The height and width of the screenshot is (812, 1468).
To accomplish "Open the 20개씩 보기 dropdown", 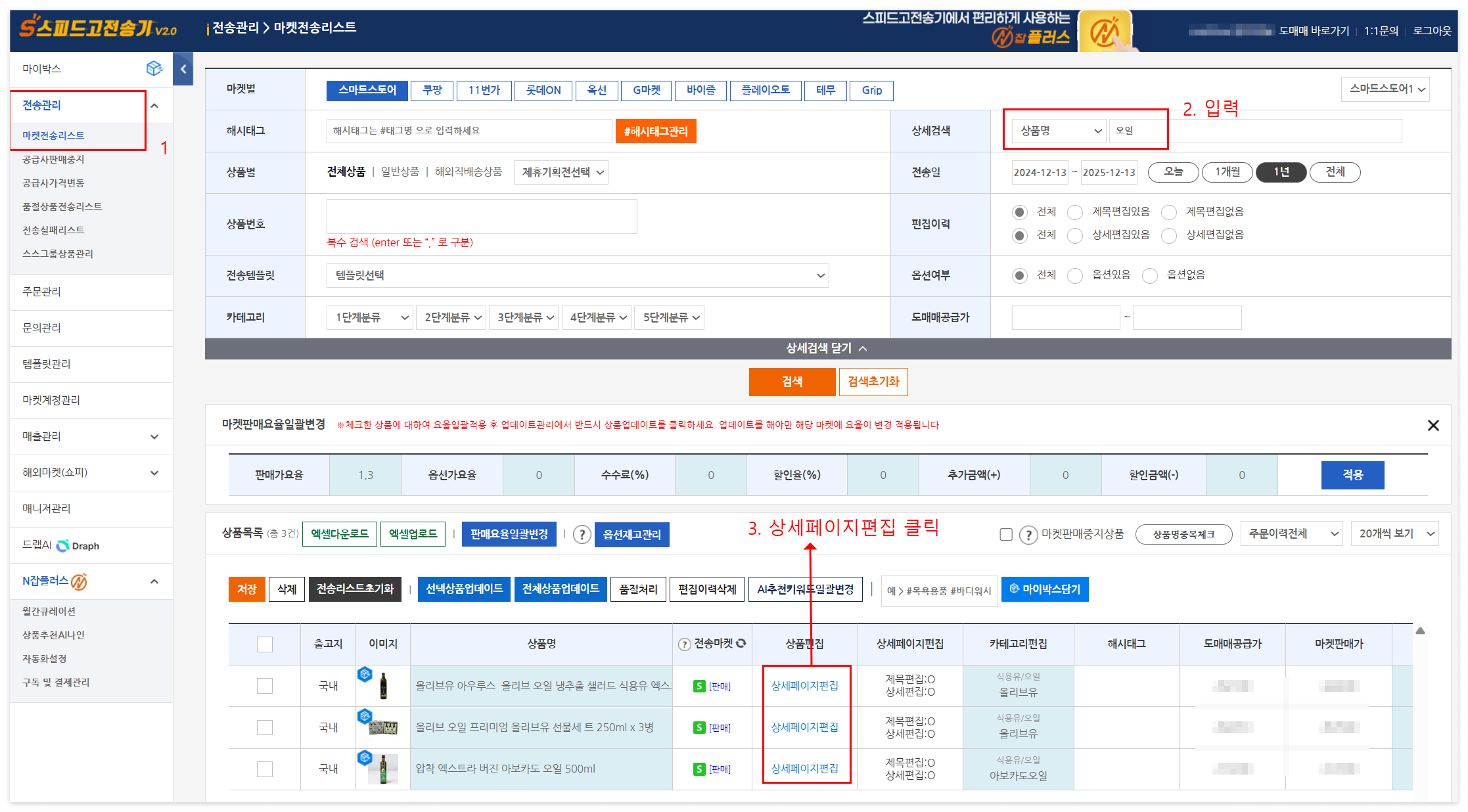I will 1394,533.
